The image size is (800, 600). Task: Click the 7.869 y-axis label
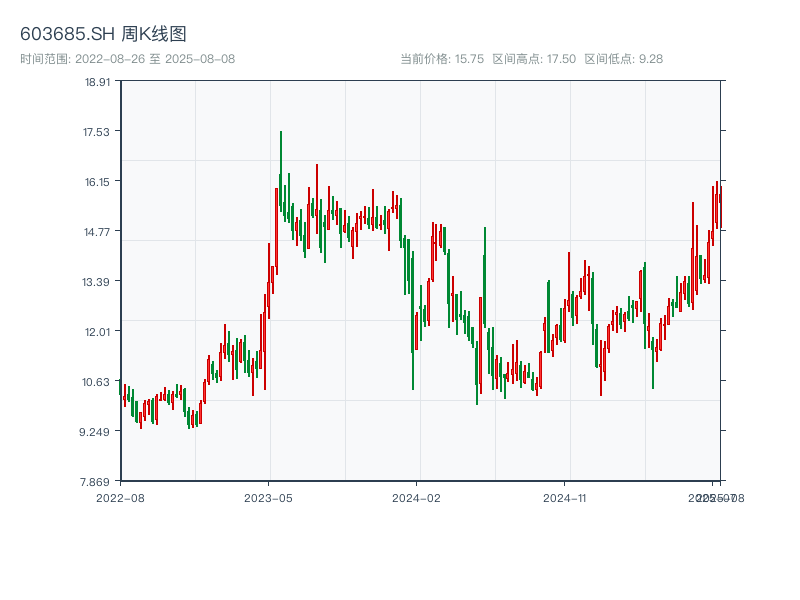click(94, 482)
